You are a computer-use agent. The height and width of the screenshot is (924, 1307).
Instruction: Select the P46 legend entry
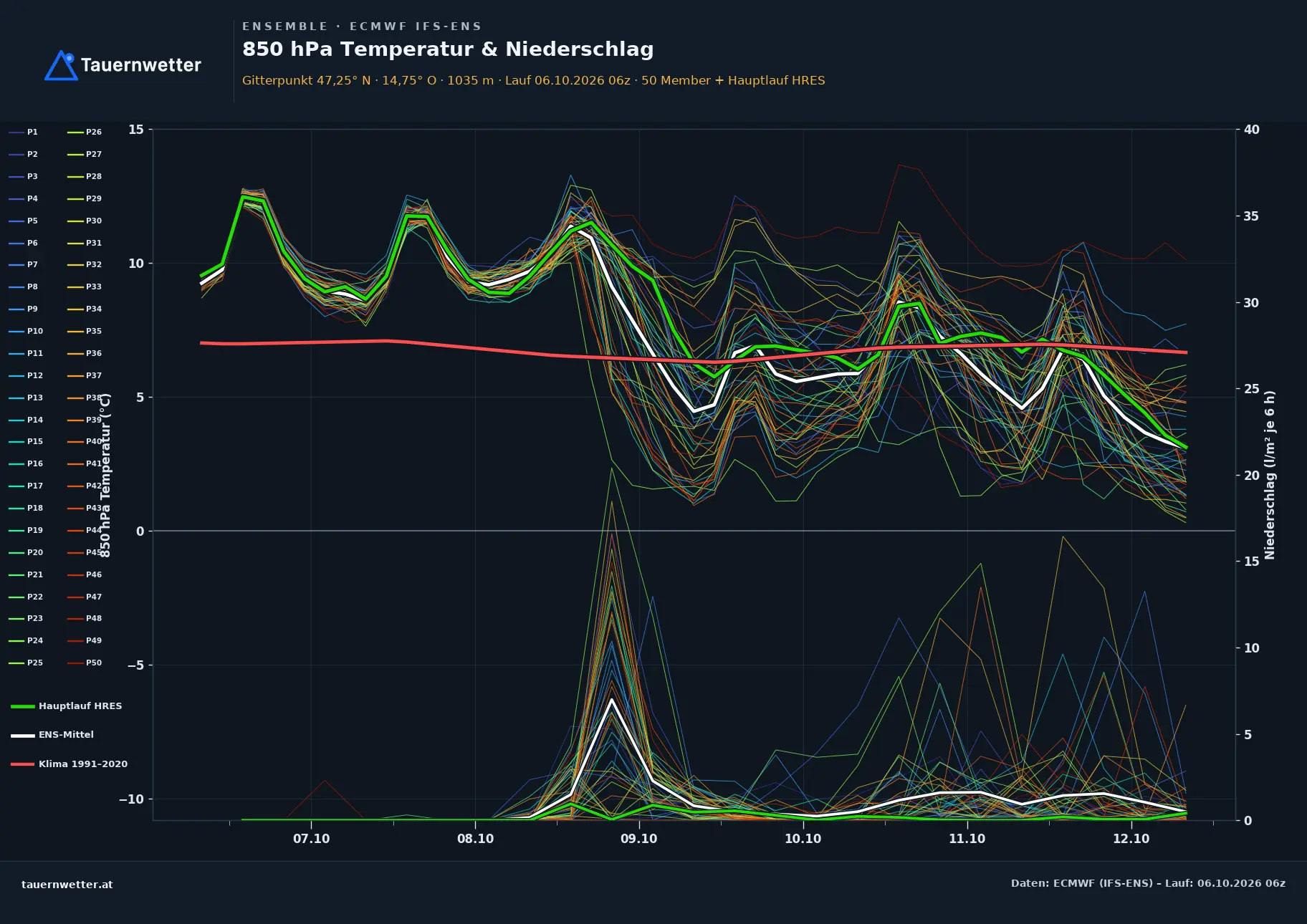(x=85, y=574)
